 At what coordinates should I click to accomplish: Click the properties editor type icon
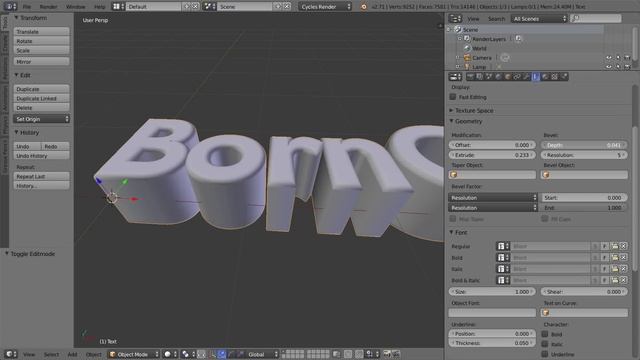pyautogui.click(x=455, y=77)
